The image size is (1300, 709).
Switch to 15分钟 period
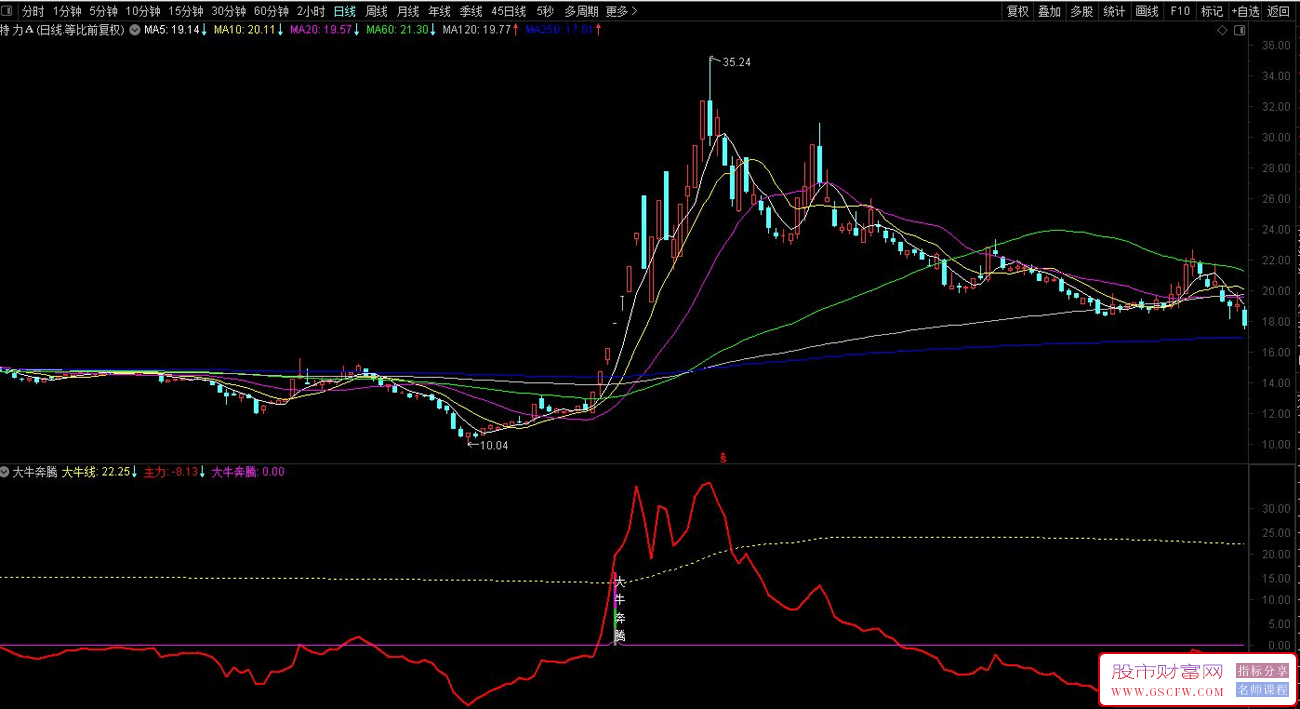pyautogui.click(x=186, y=12)
